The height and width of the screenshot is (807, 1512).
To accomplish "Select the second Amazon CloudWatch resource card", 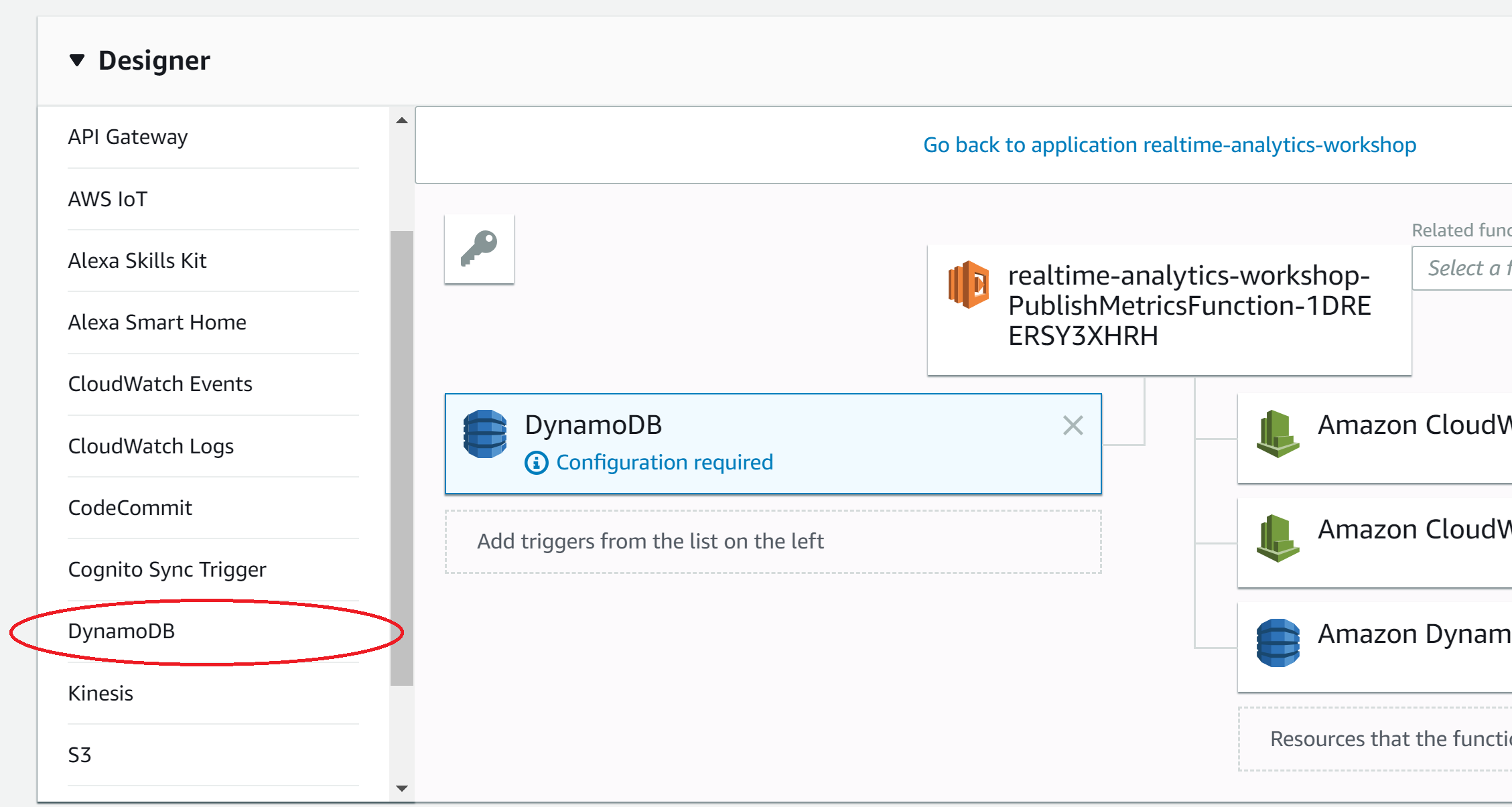I will point(1375,542).
